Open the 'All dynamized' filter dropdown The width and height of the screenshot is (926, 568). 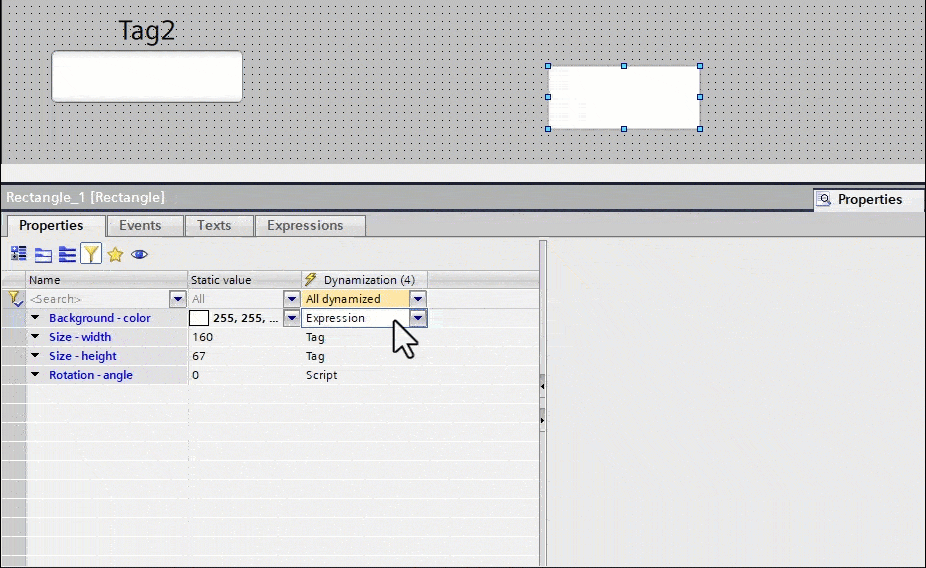tap(418, 299)
